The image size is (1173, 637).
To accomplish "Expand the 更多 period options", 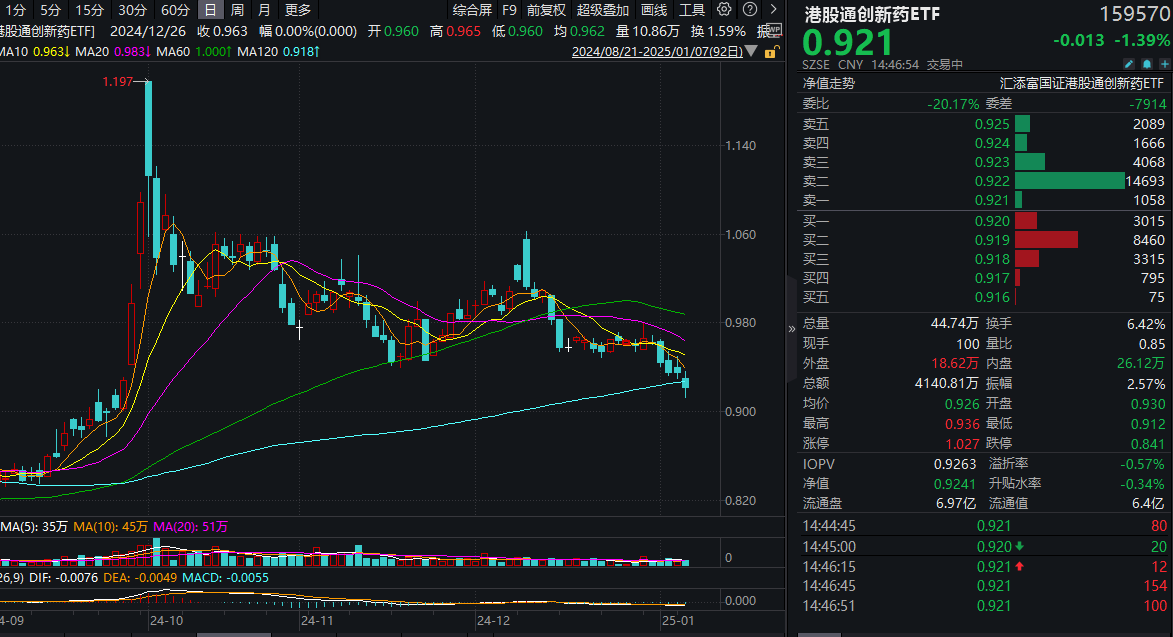I will point(298,10).
